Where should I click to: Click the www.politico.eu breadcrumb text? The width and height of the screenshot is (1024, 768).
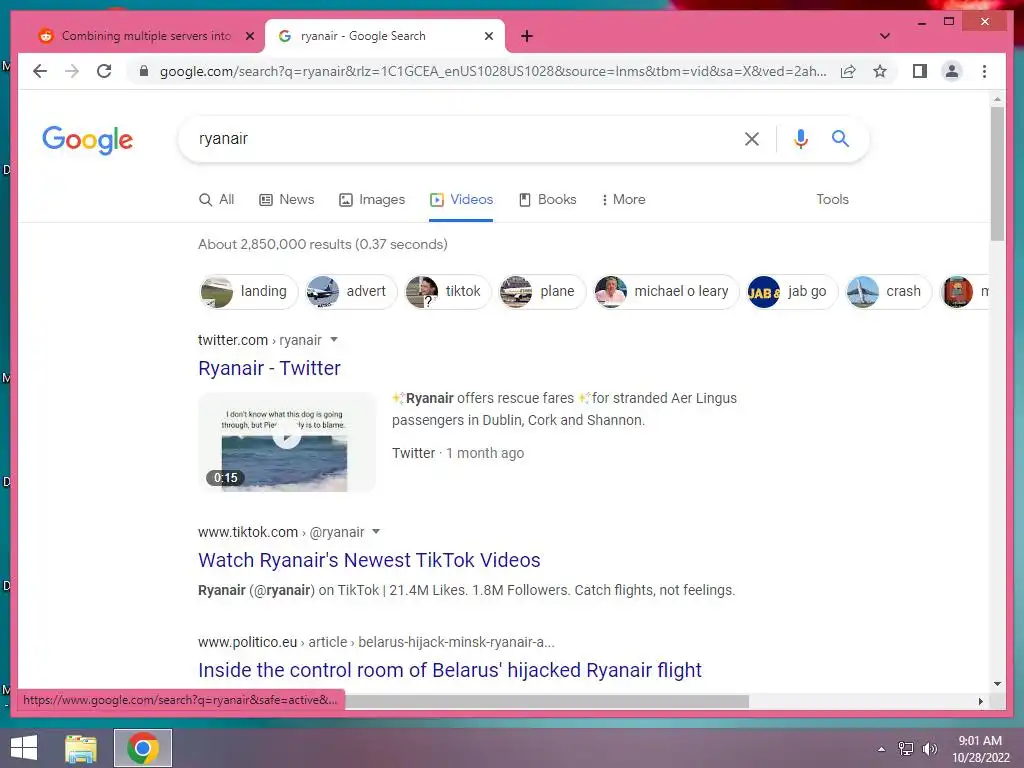(x=248, y=642)
